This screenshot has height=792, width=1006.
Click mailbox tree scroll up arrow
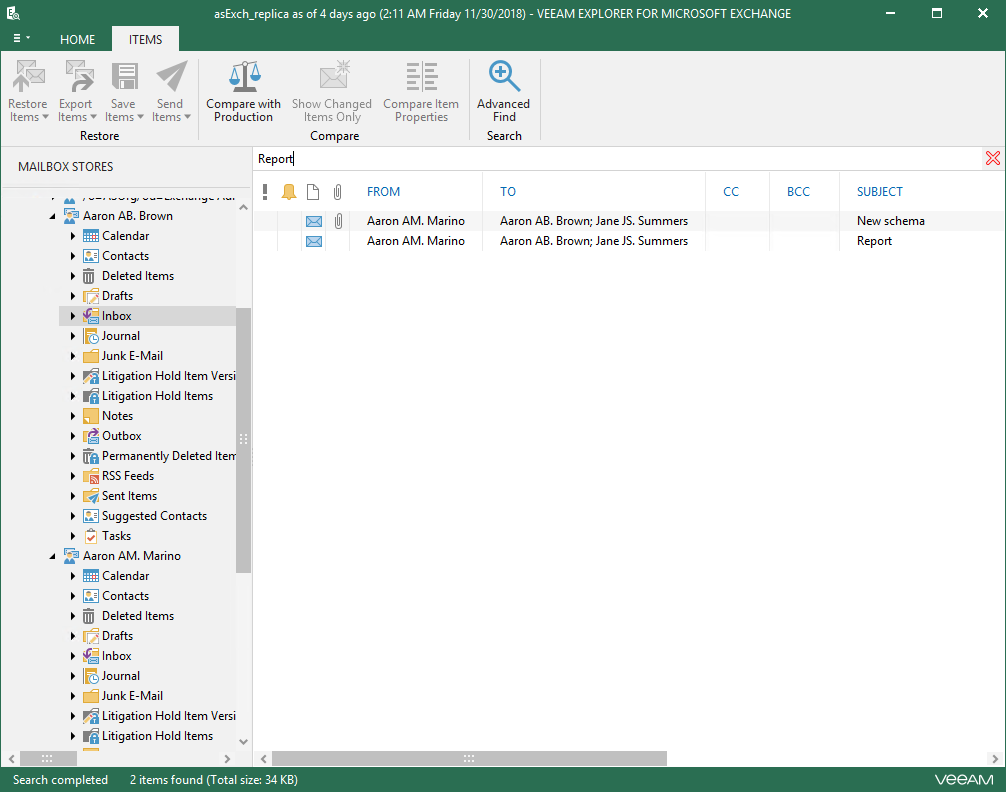click(243, 207)
